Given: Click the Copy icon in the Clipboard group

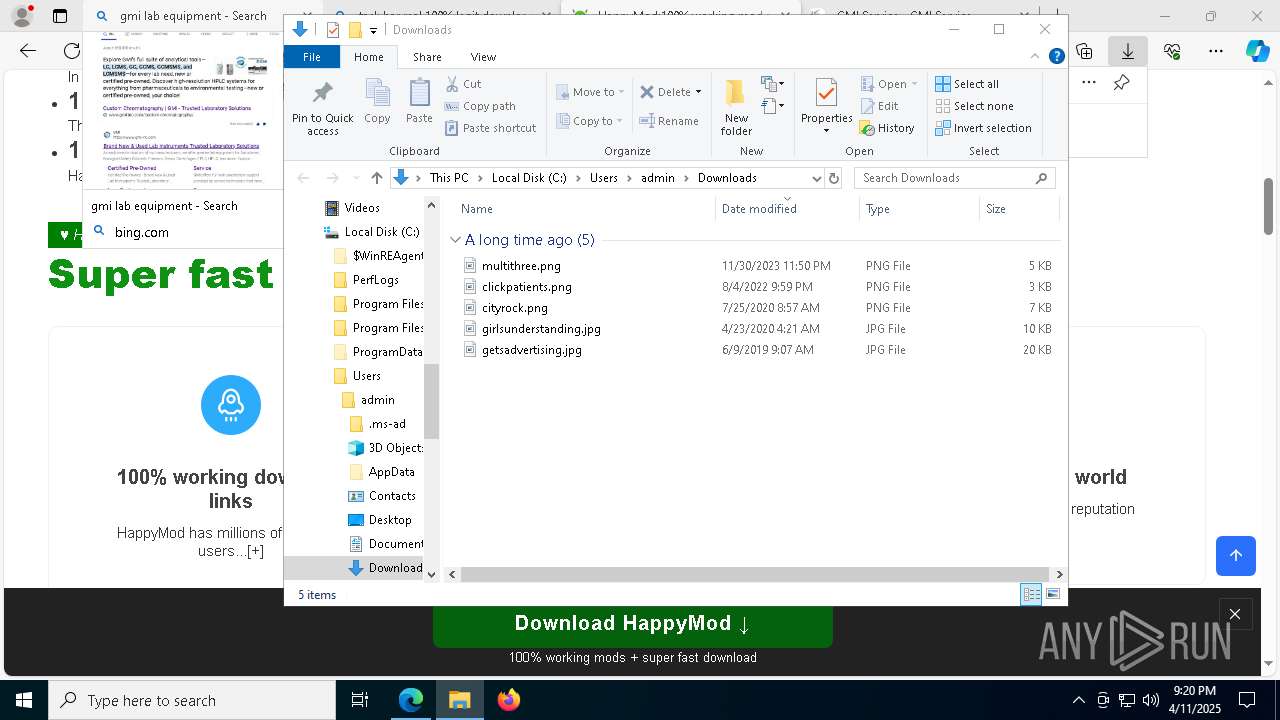Looking at the screenshot, I should click(377, 102).
